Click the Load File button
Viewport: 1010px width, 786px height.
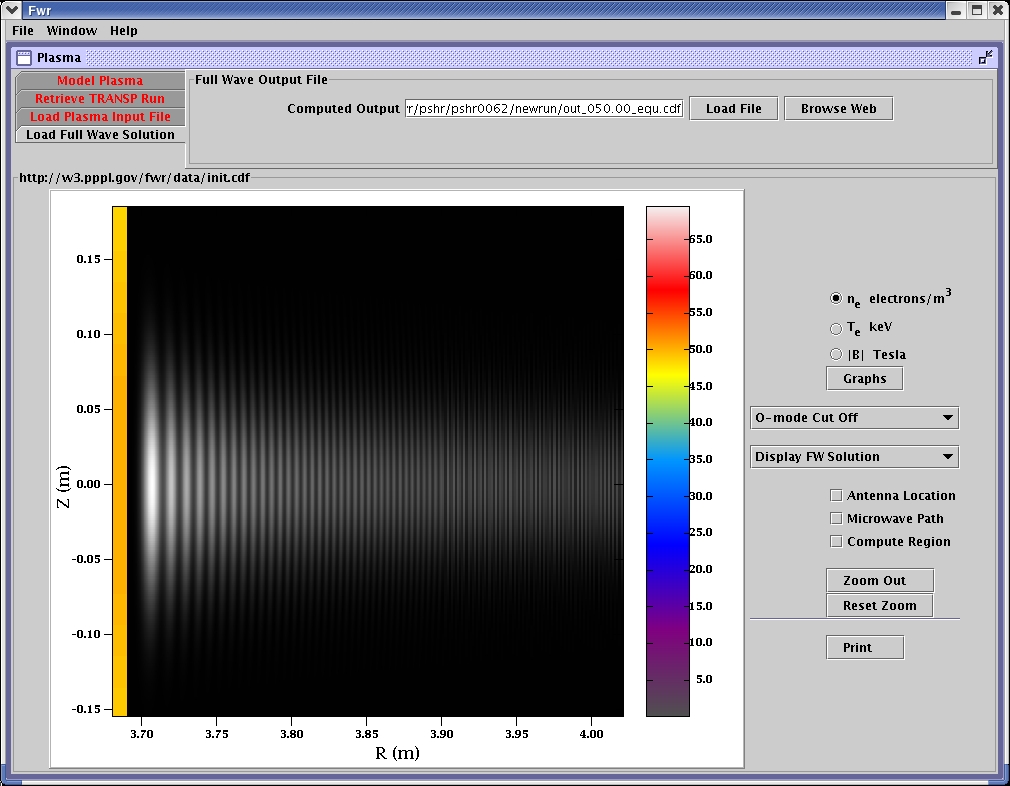tap(734, 109)
